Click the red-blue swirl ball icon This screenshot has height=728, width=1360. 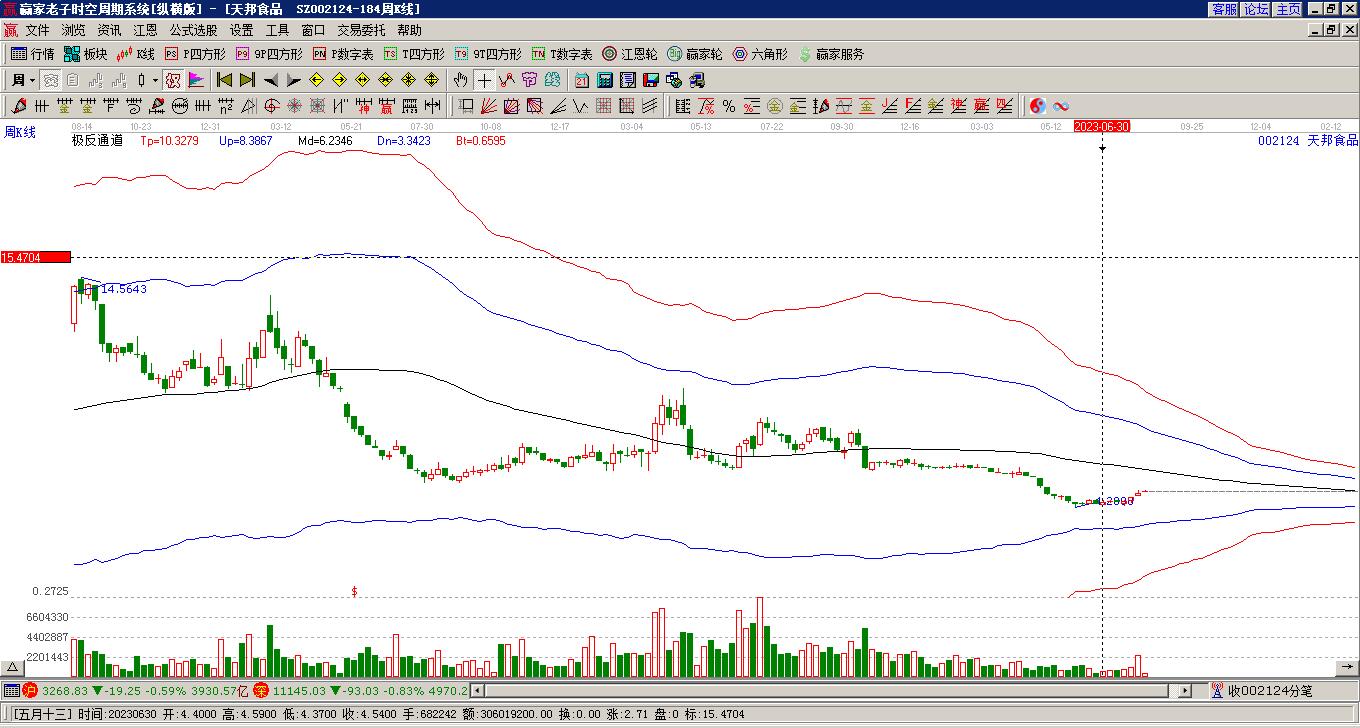[x=1038, y=106]
